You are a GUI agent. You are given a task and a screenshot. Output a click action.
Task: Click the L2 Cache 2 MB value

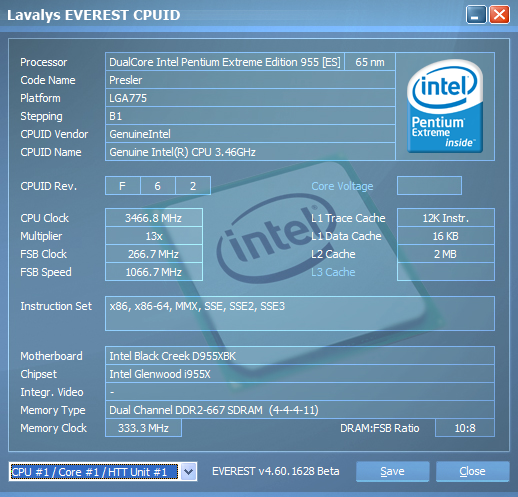pos(446,254)
